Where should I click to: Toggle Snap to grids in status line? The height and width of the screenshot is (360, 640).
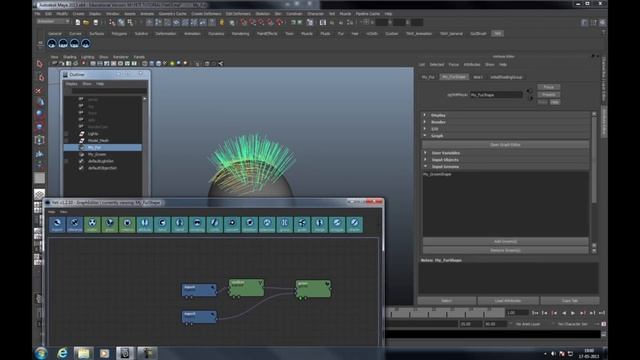pyautogui.click(x=244, y=22)
